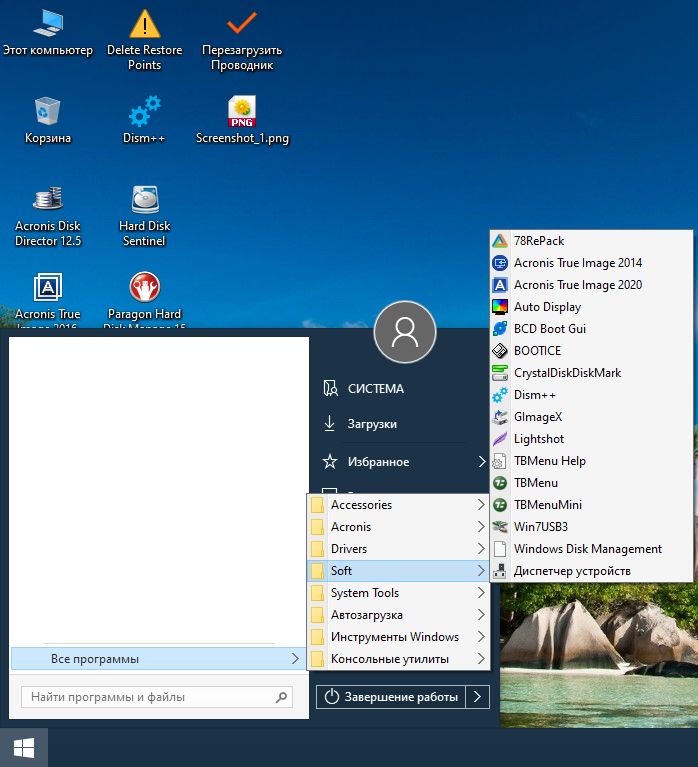Select Dism++ desktop shortcut icon
This screenshot has height=767, width=698.
click(145, 111)
